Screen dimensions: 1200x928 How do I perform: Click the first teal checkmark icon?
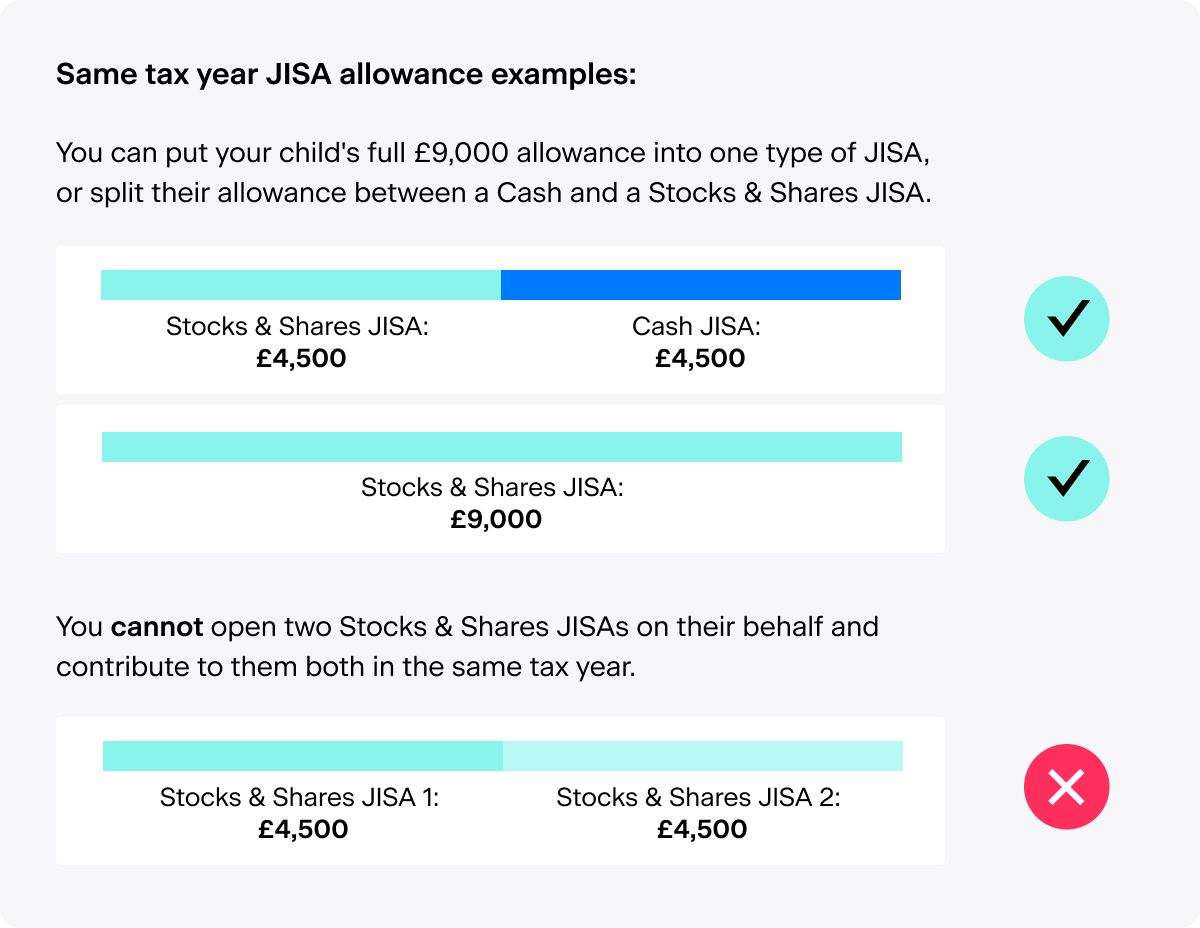(1066, 319)
